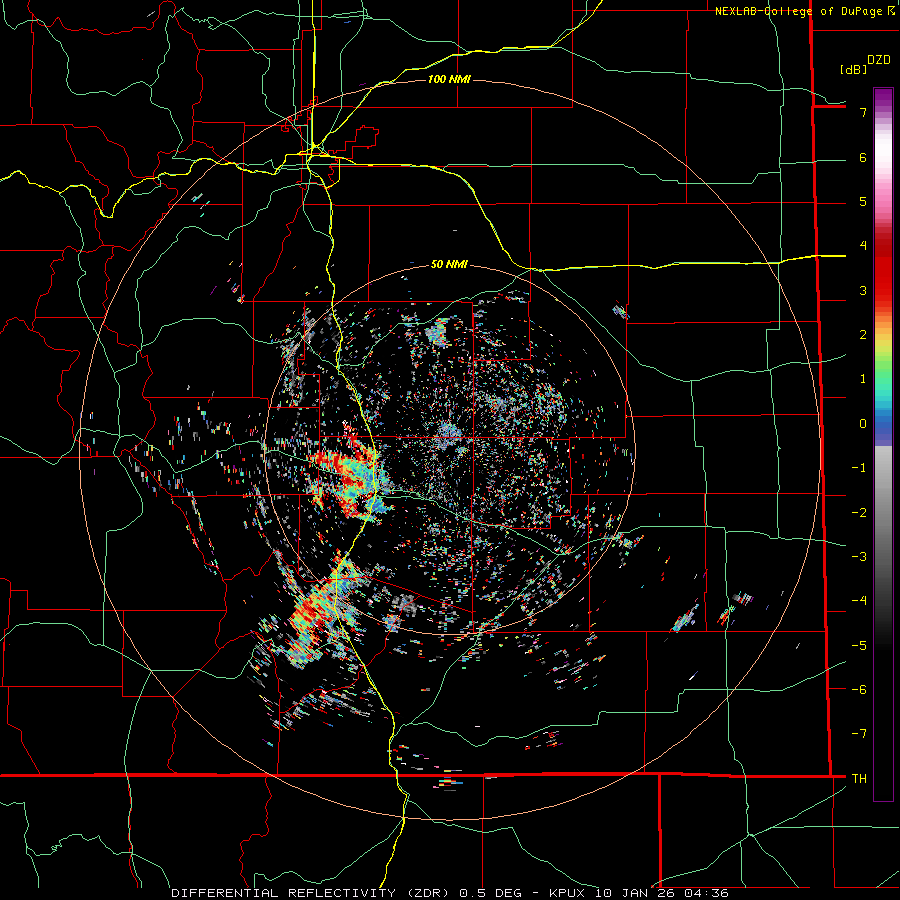Image resolution: width=900 pixels, height=900 pixels.
Task: Click legend value 1
Action: click(x=863, y=379)
